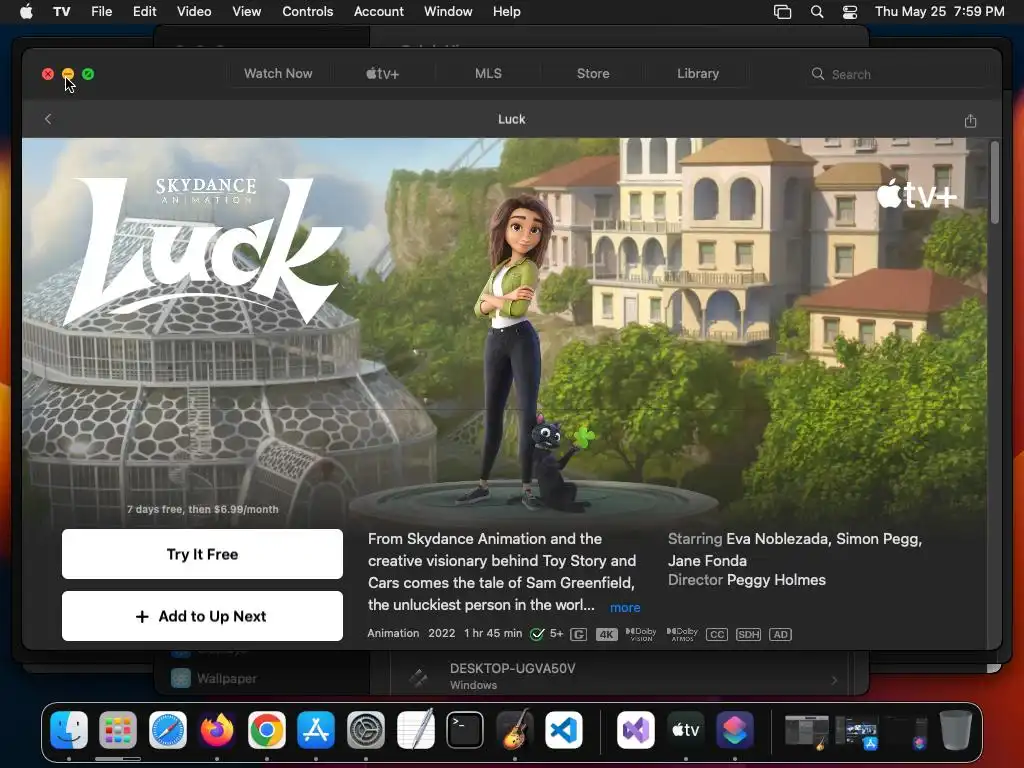Open System Settings from the Dock
This screenshot has height=768, width=1024.
coord(366,729)
